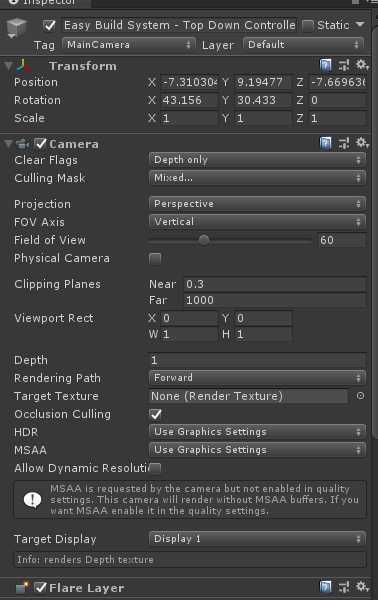Screen dimensions: 378x600
Task: Click the Far clipping plane field
Action: click(275, 300)
